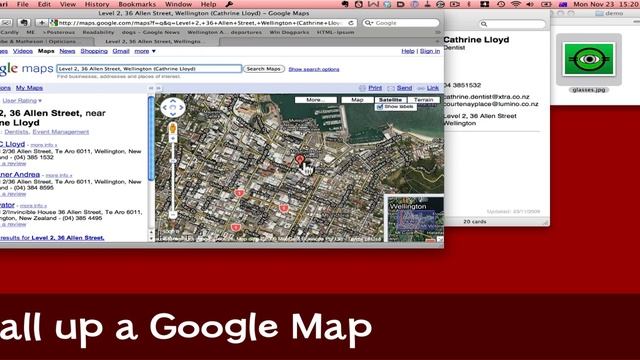The height and width of the screenshot is (360, 640).
Task: Click the Sign in link
Action: tap(430, 51)
